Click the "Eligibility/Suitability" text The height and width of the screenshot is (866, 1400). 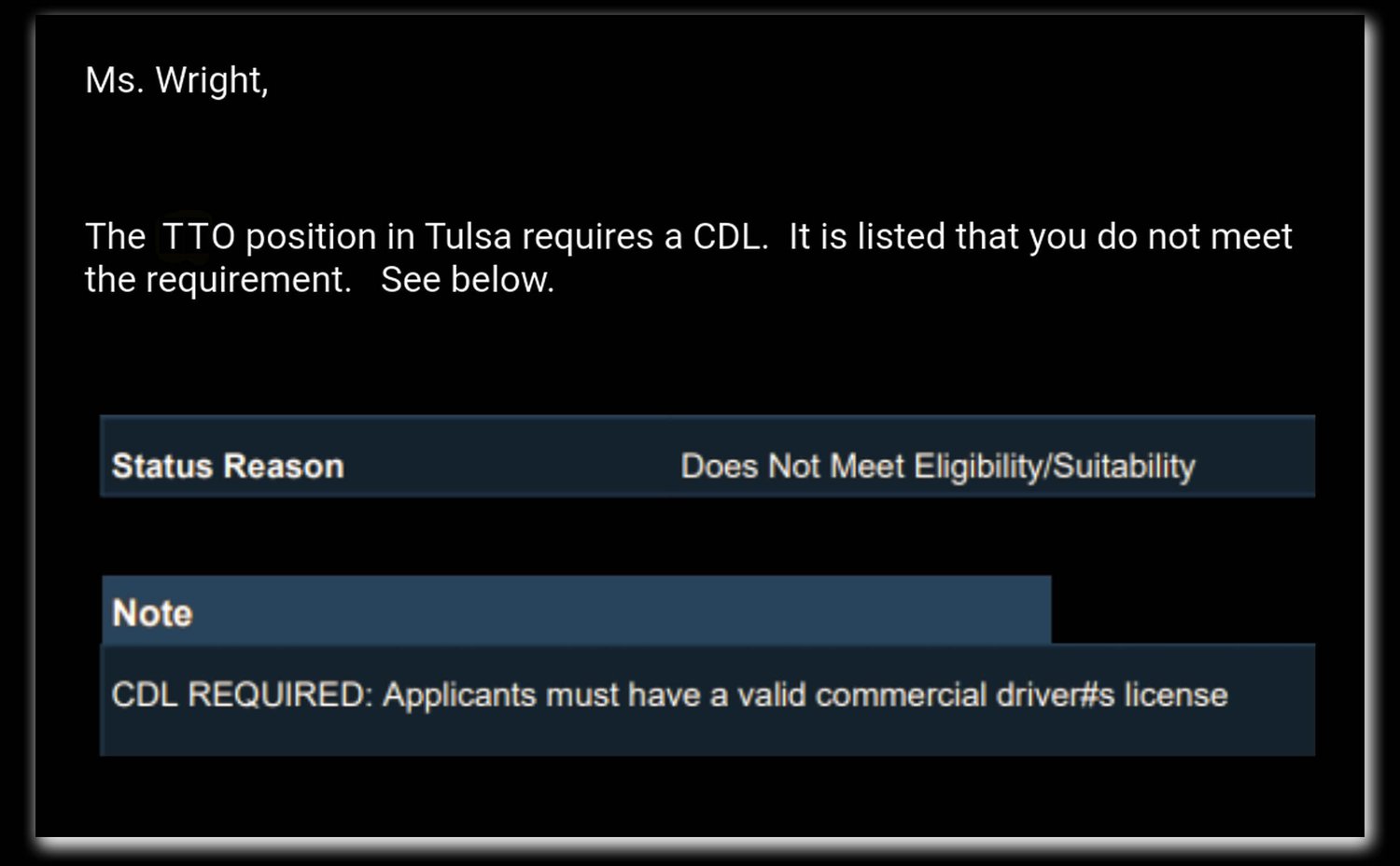(x=1054, y=467)
